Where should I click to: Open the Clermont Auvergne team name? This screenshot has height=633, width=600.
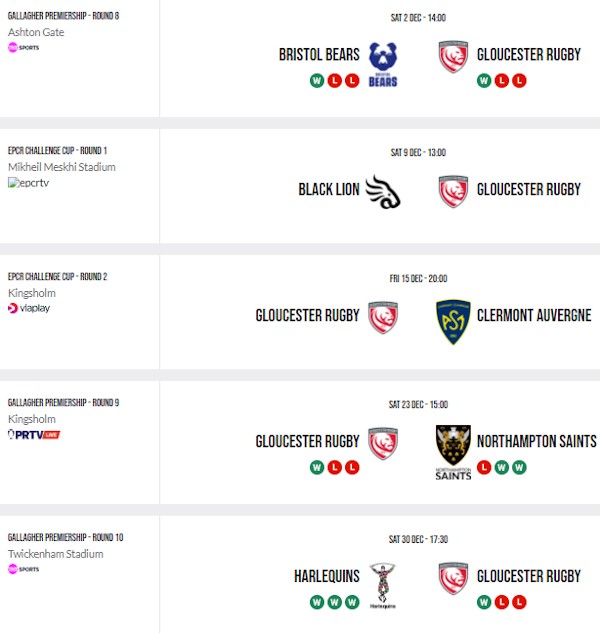tap(534, 315)
